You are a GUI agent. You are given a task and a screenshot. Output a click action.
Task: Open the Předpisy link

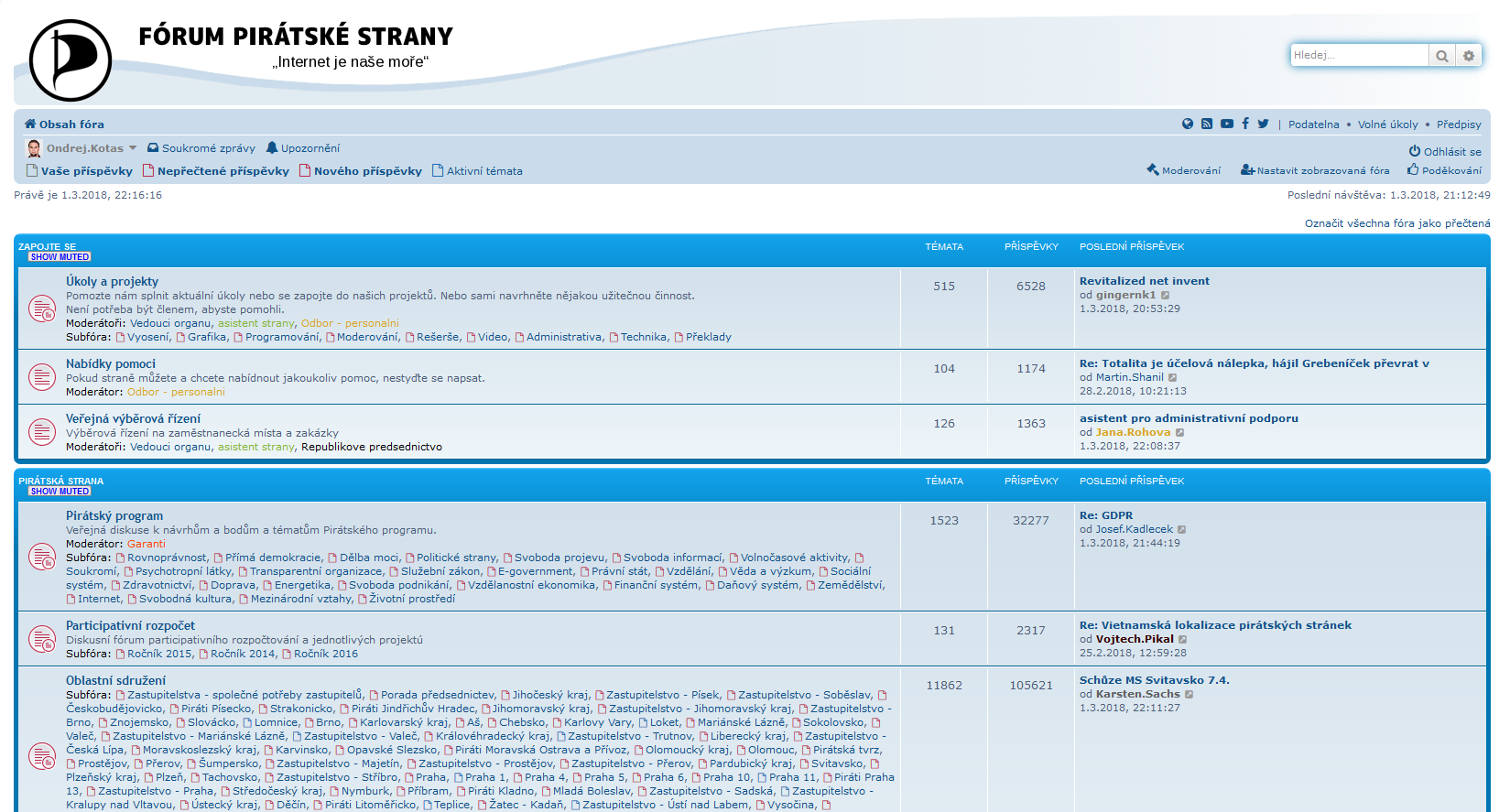click(x=1459, y=125)
